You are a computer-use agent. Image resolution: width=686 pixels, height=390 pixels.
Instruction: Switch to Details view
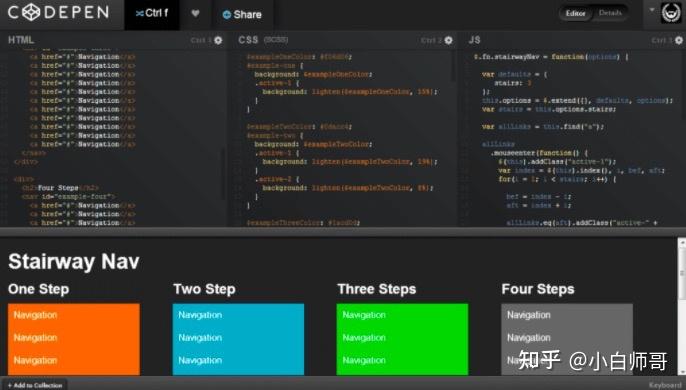610,13
